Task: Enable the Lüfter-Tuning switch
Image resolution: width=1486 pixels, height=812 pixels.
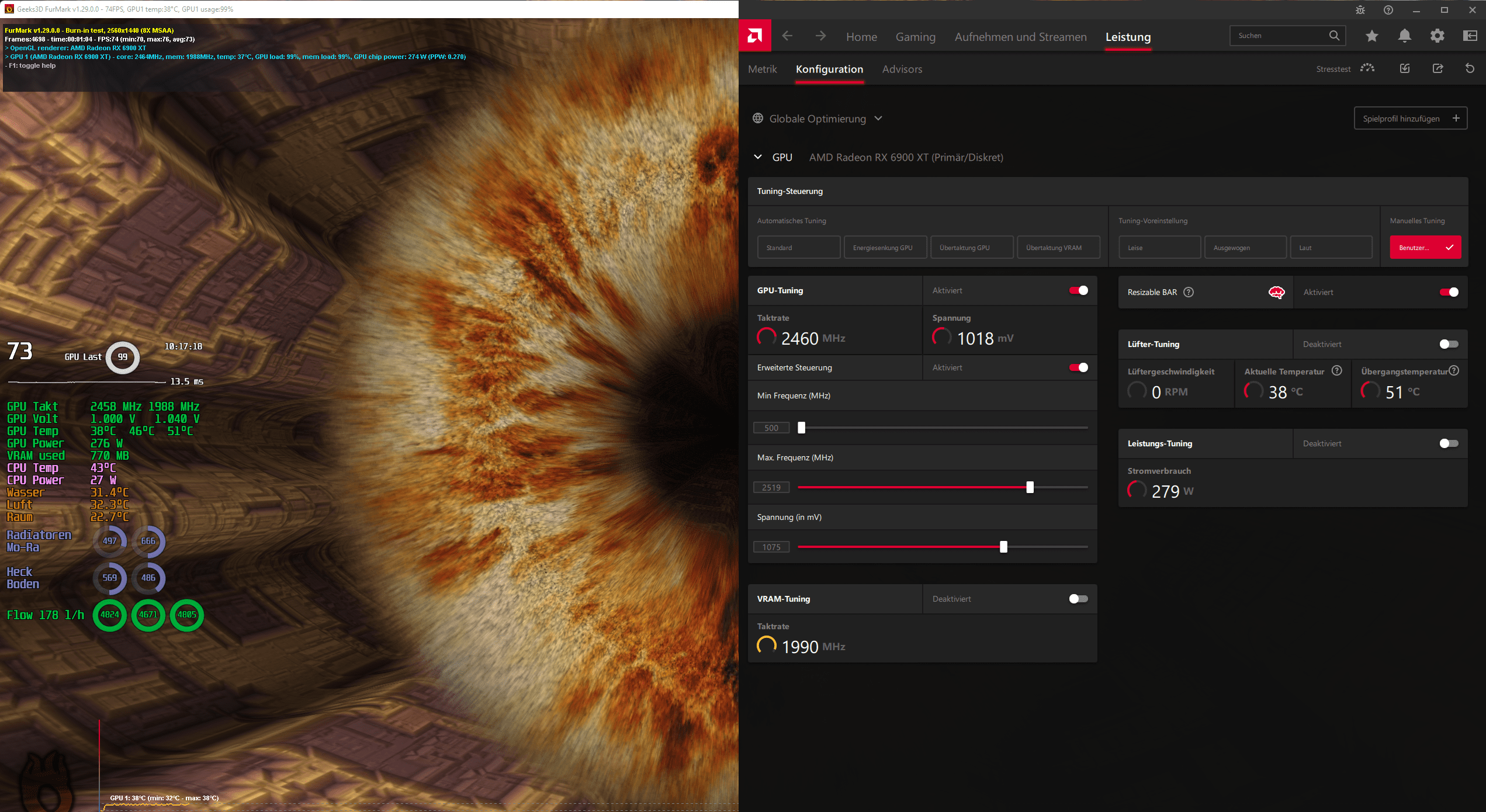Action: click(x=1449, y=344)
